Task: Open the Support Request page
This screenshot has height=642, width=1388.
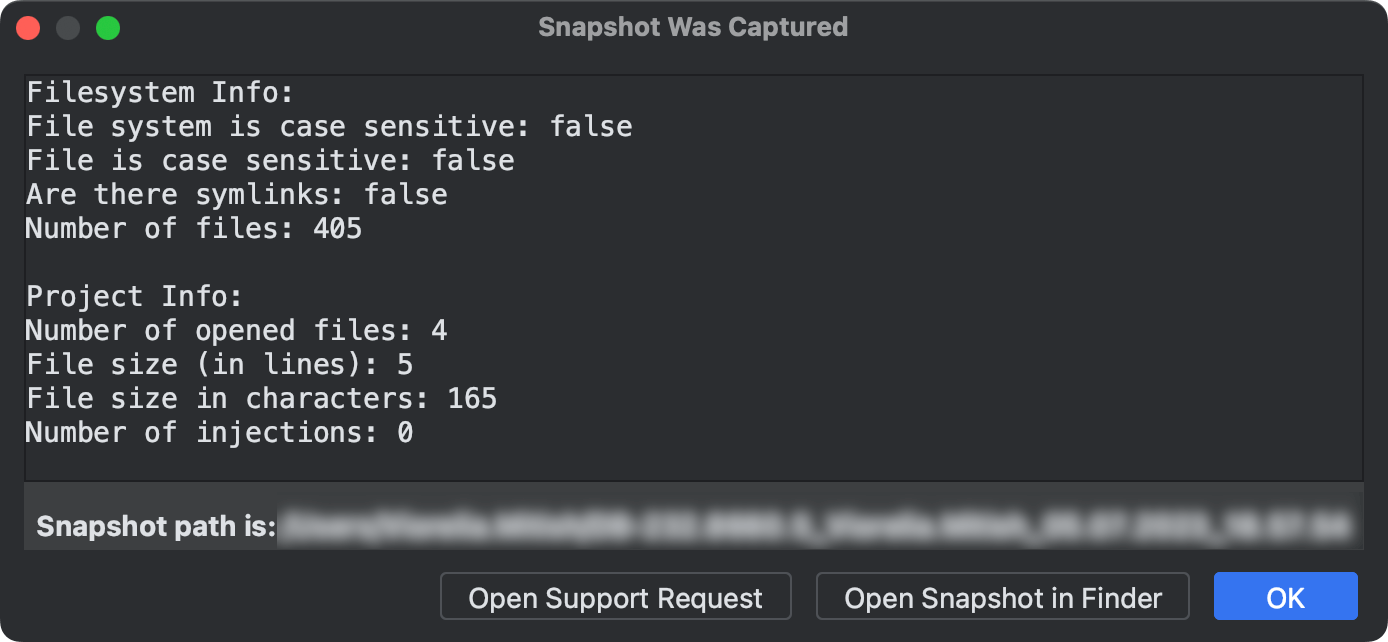Action: 615,596
